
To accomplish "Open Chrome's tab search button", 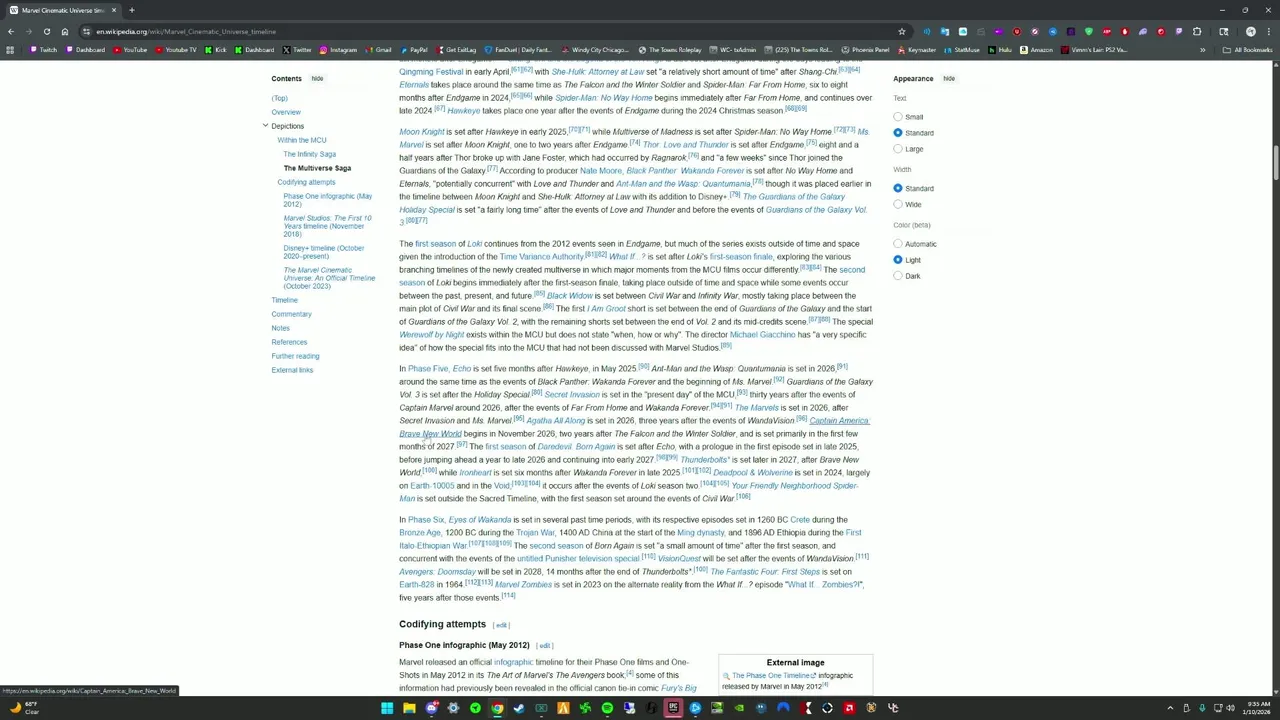I will tap(1224, 31).
